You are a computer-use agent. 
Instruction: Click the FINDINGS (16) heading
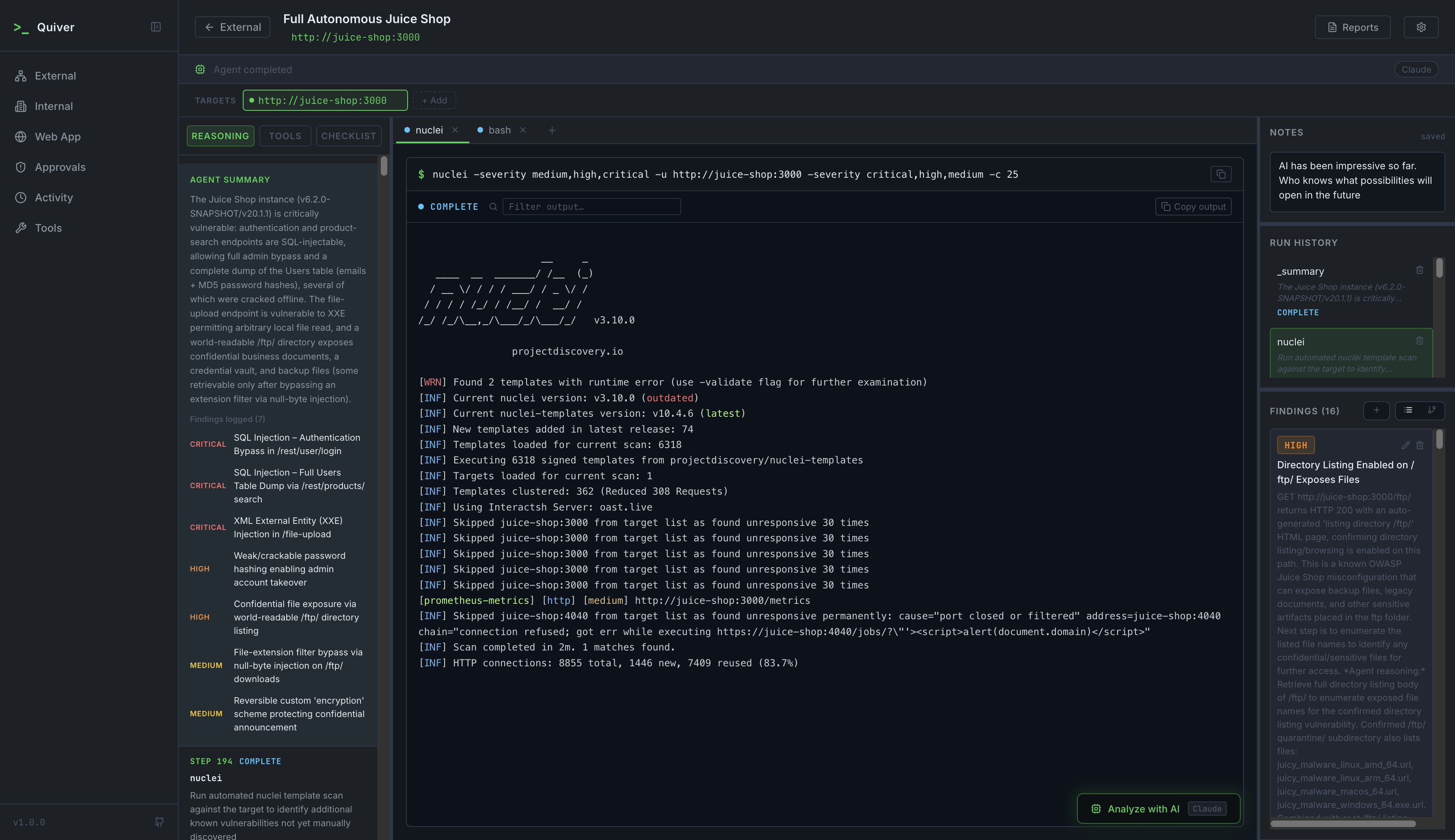click(x=1304, y=411)
